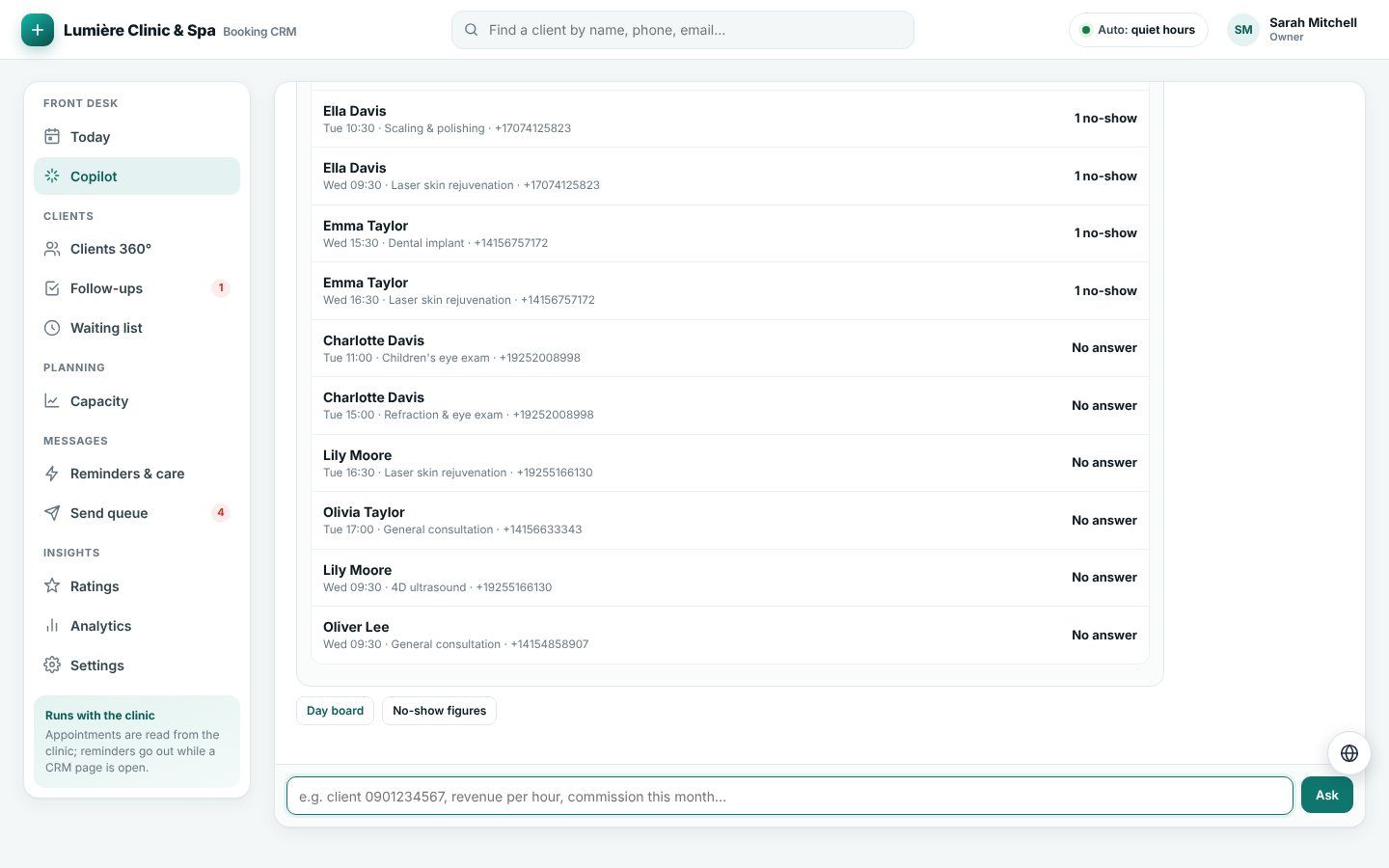
Task: Click the Follow-ups checklist icon
Action: pos(52,288)
